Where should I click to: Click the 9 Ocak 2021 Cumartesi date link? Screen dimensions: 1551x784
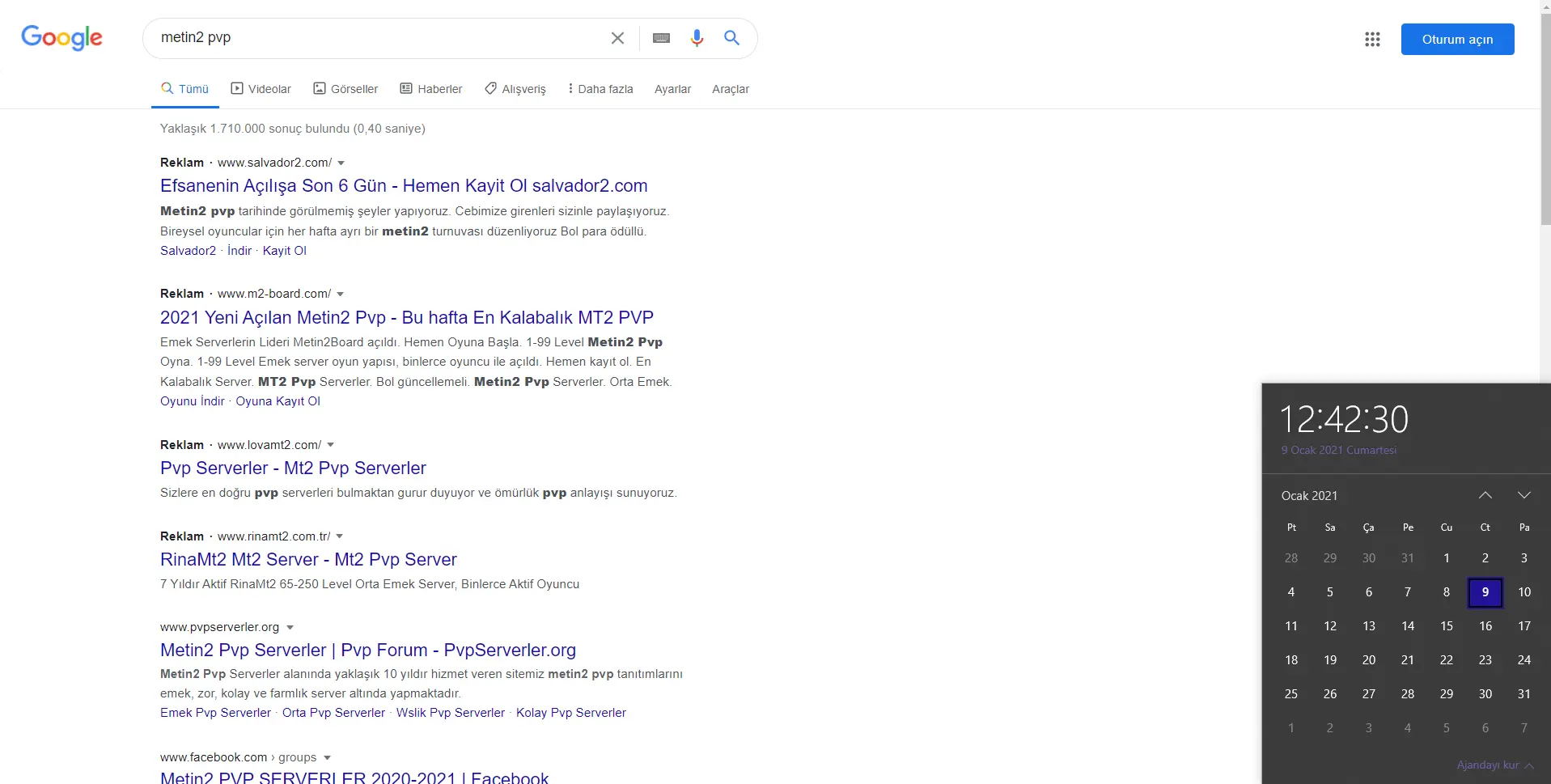1339,450
